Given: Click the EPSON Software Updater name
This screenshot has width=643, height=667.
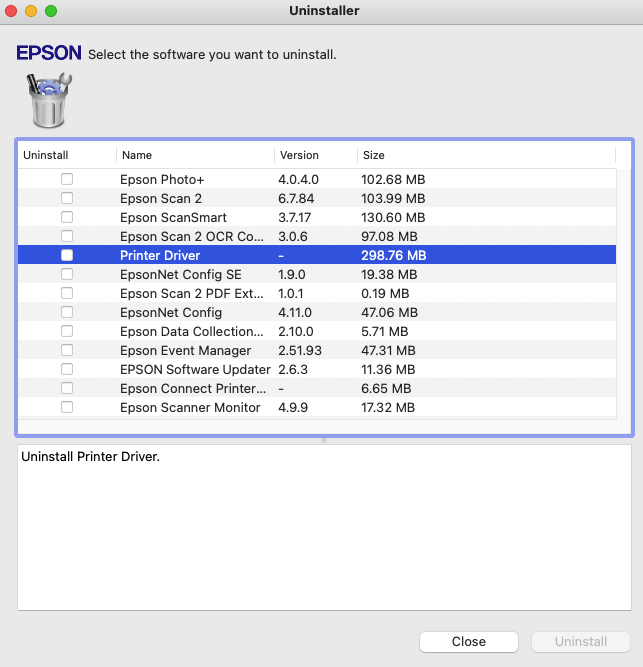Looking at the screenshot, I should pyautogui.click(x=195, y=369).
